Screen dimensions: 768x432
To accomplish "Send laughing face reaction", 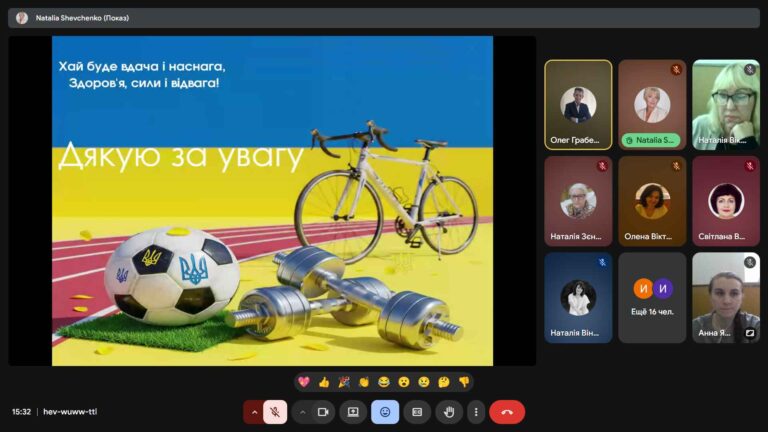I will (x=384, y=382).
